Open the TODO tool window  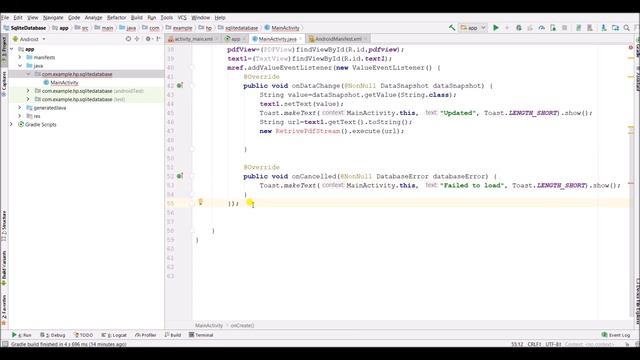tap(83, 335)
